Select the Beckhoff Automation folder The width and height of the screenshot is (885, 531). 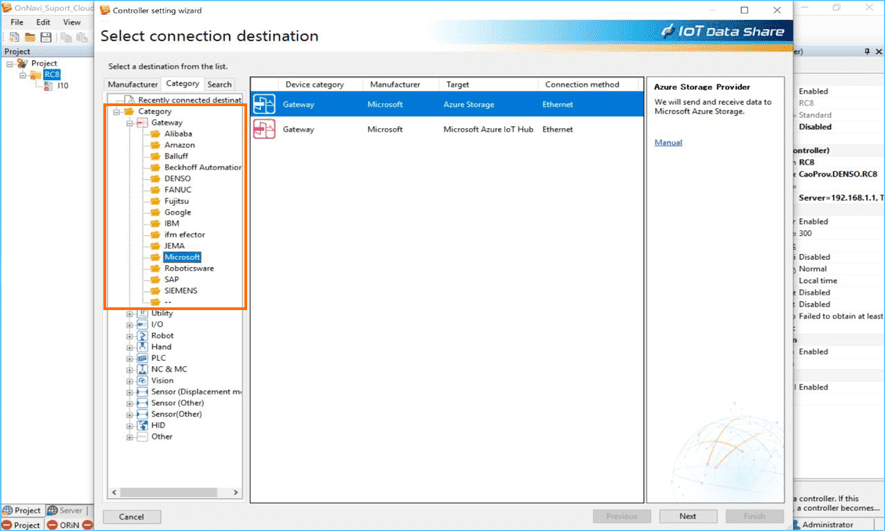[203, 168]
